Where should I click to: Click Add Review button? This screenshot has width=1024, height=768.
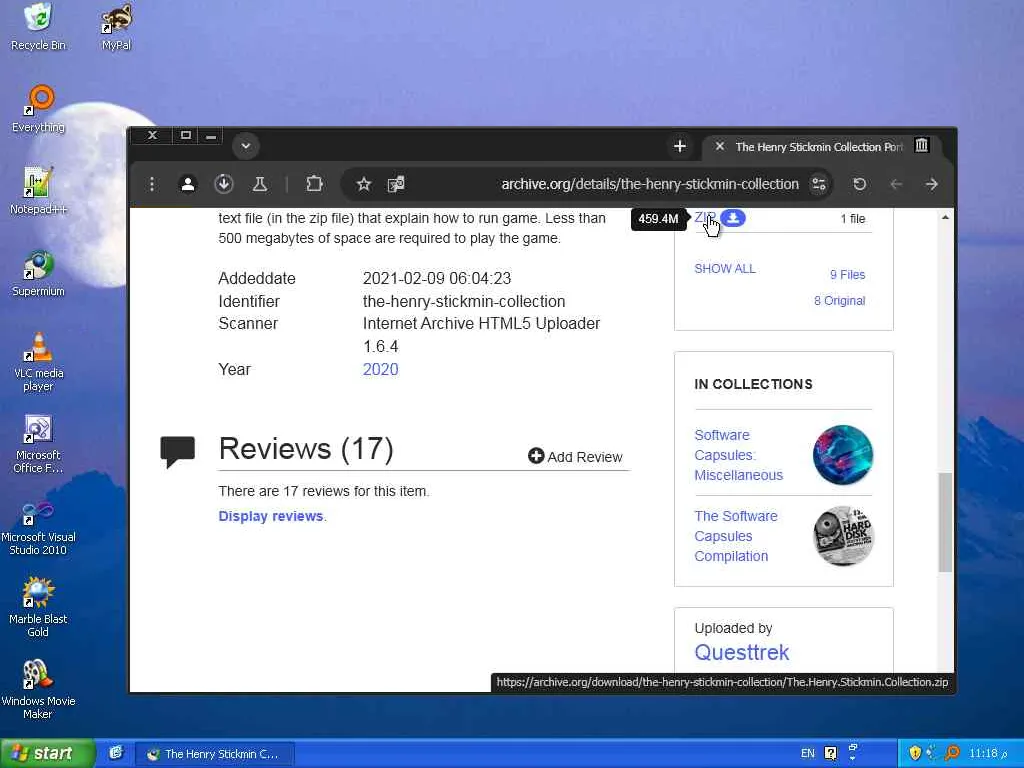[x=575, y=456]
